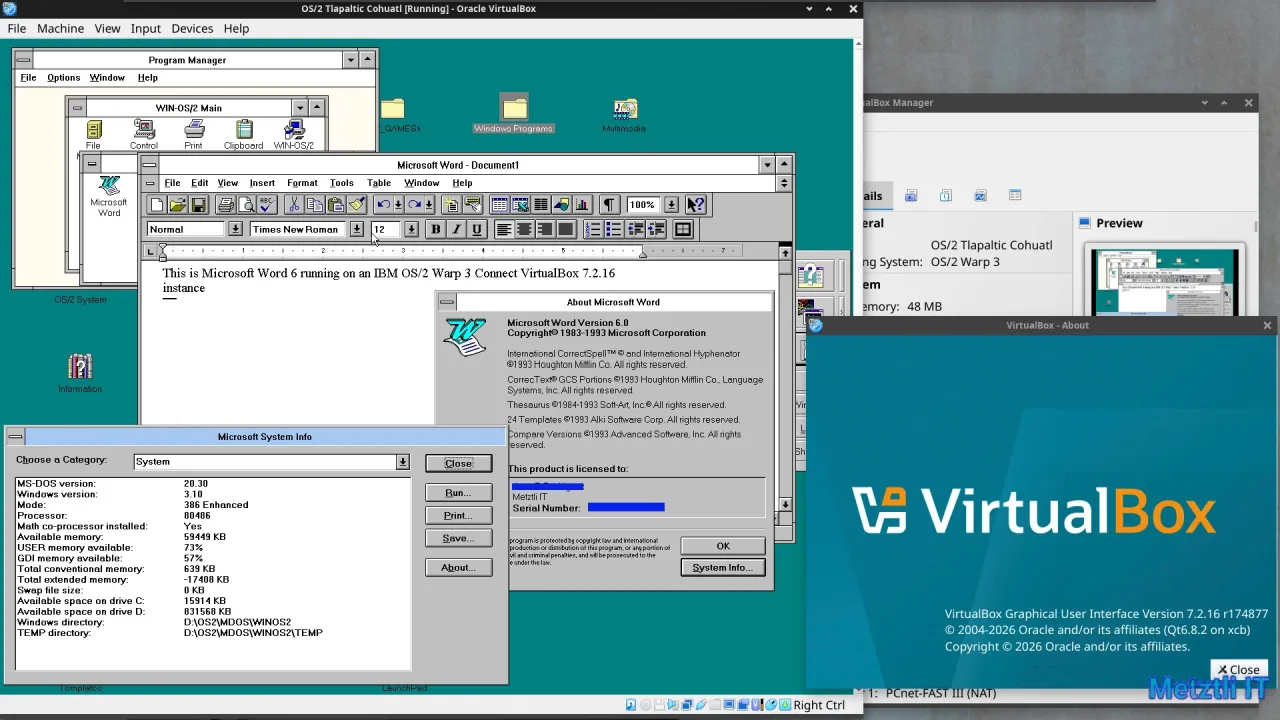Toggle Show/Hide paragraph marks button
Image resolution: width=1280 pixels, height=720 pixels.
coord(609,205)
